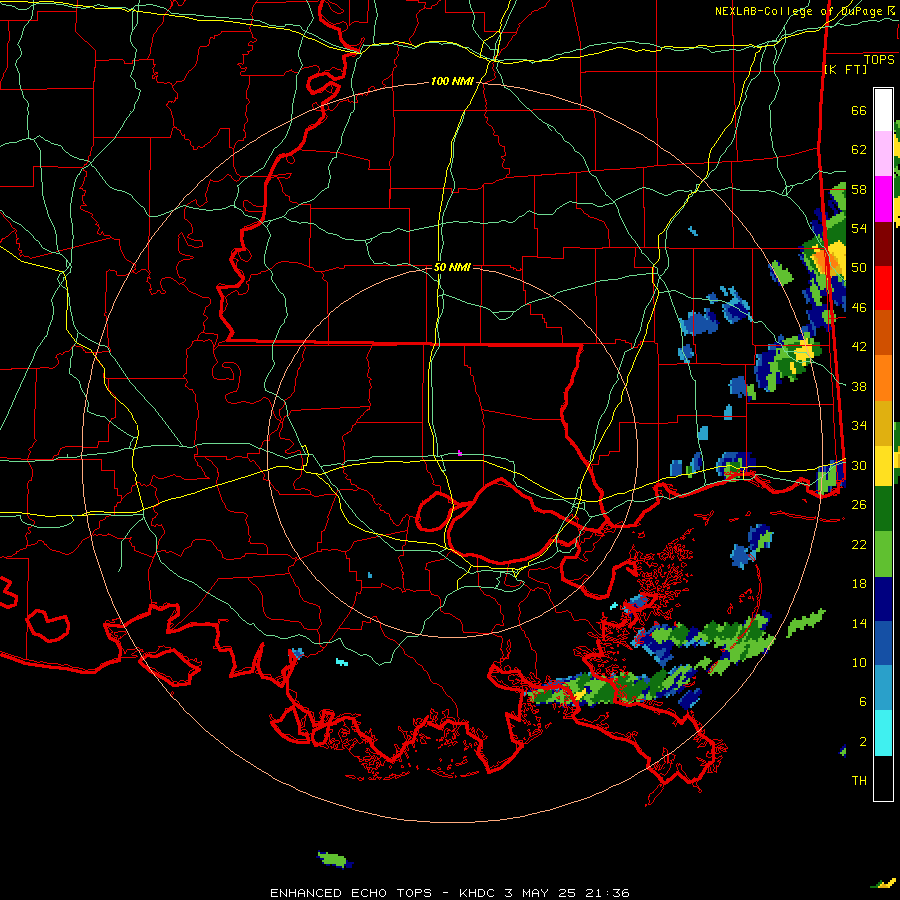Click the green echo blob below the outer ring

tap(335, 859)
